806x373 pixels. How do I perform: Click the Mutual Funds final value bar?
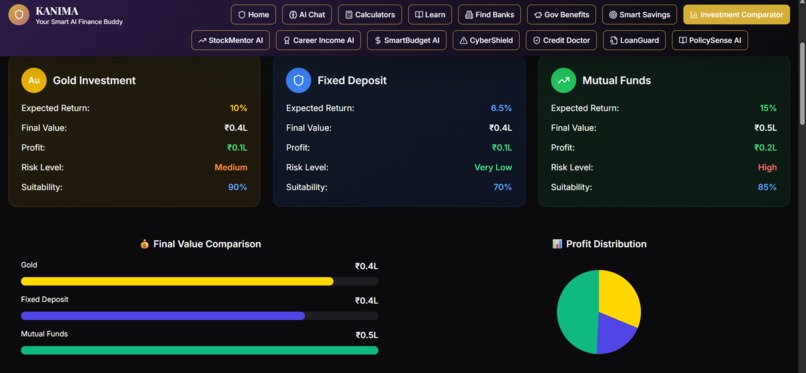[199, 350]
